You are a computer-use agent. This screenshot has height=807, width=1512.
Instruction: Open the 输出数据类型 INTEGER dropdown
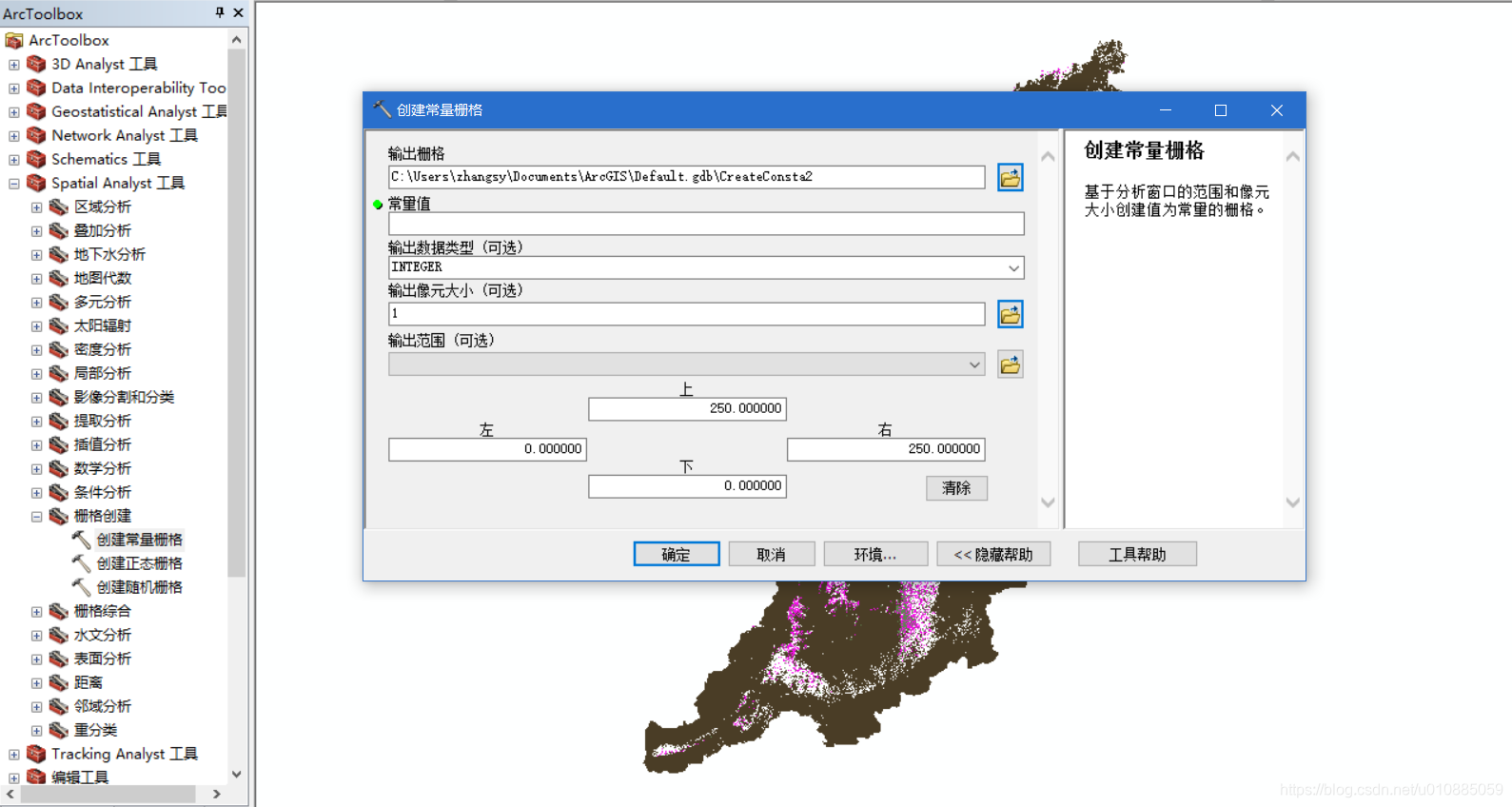(x=1013, y=268)
